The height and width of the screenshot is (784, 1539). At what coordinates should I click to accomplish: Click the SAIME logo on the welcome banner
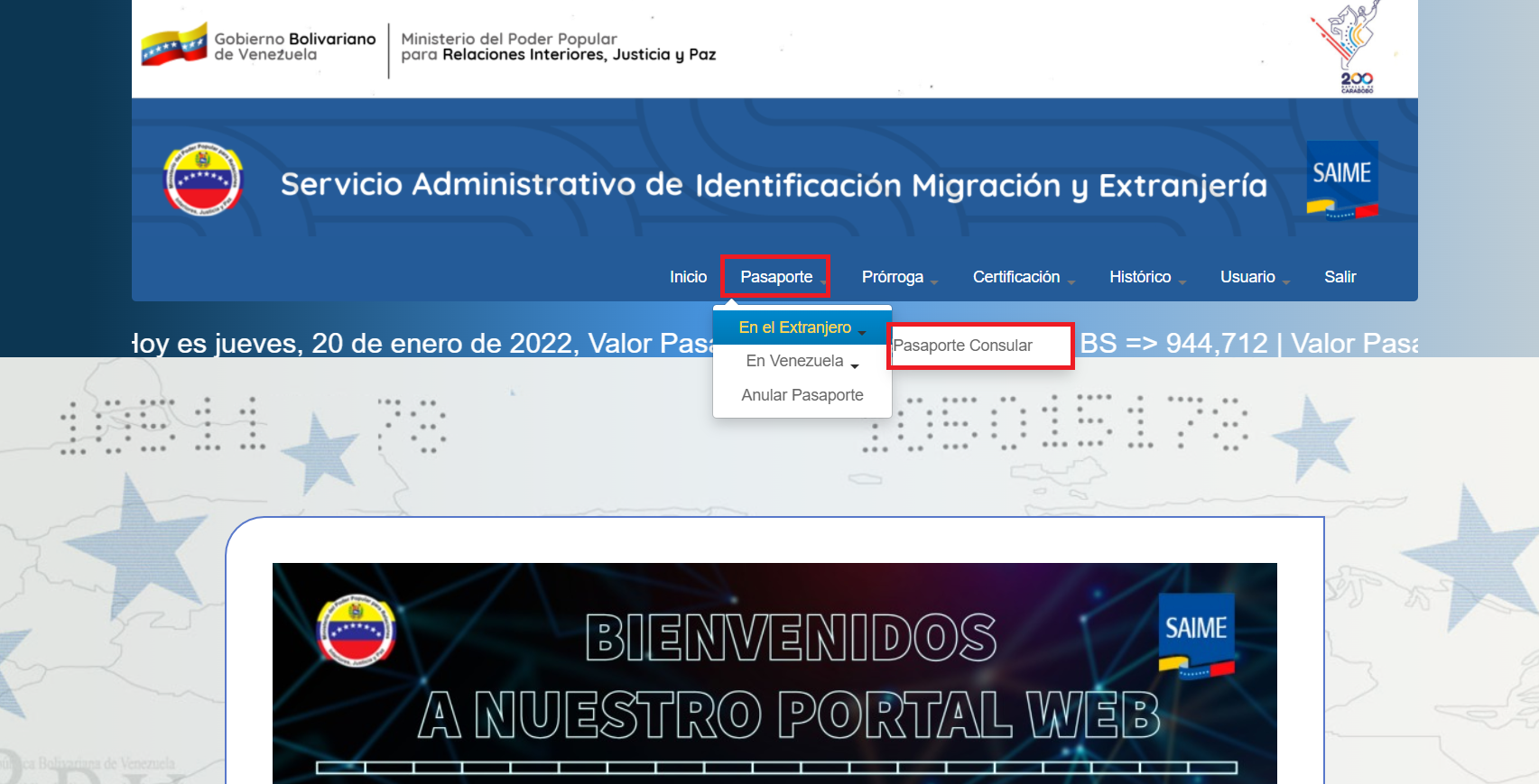[1197, 636]
